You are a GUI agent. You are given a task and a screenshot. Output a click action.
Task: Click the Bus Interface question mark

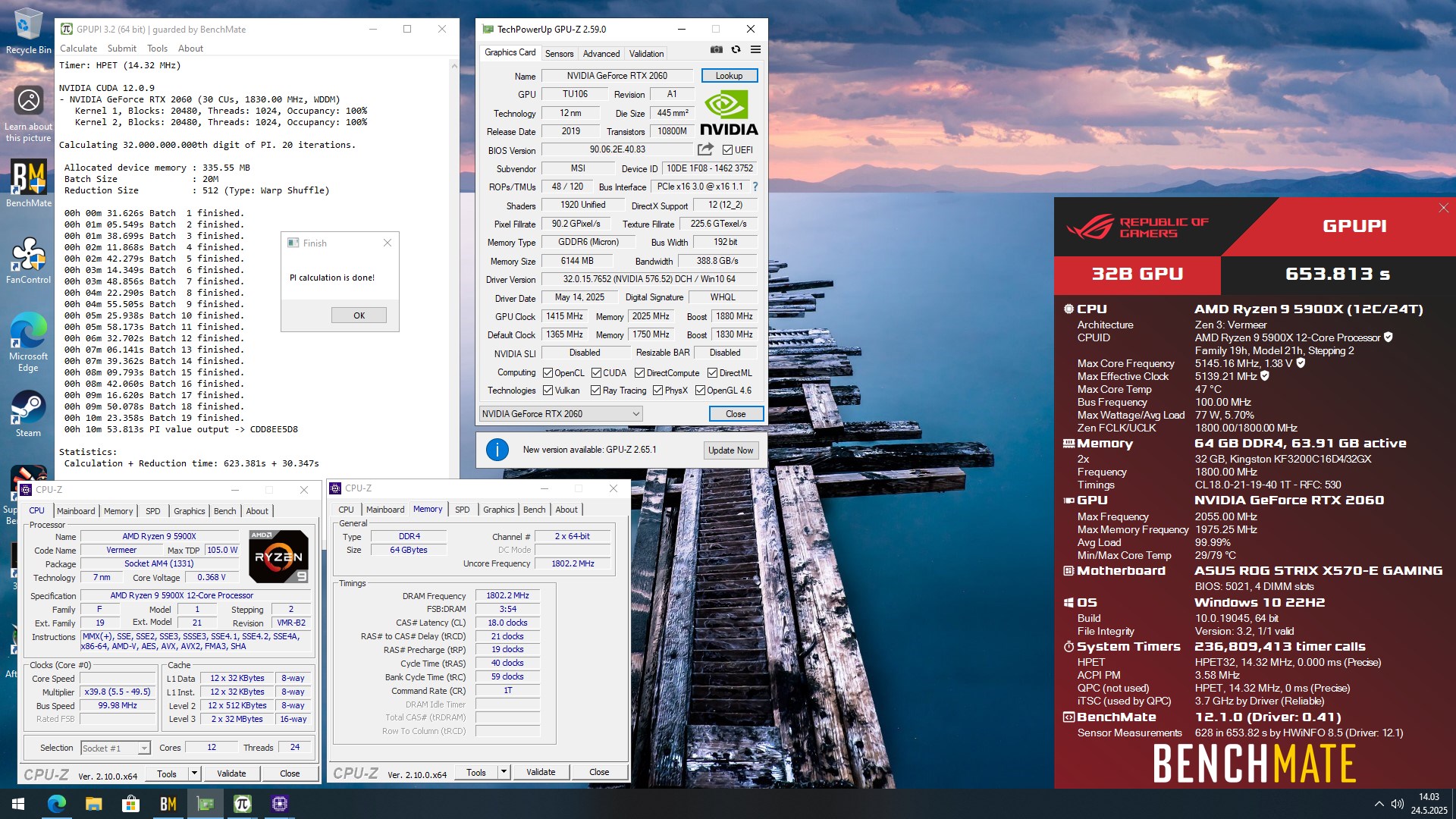point(755,187)
